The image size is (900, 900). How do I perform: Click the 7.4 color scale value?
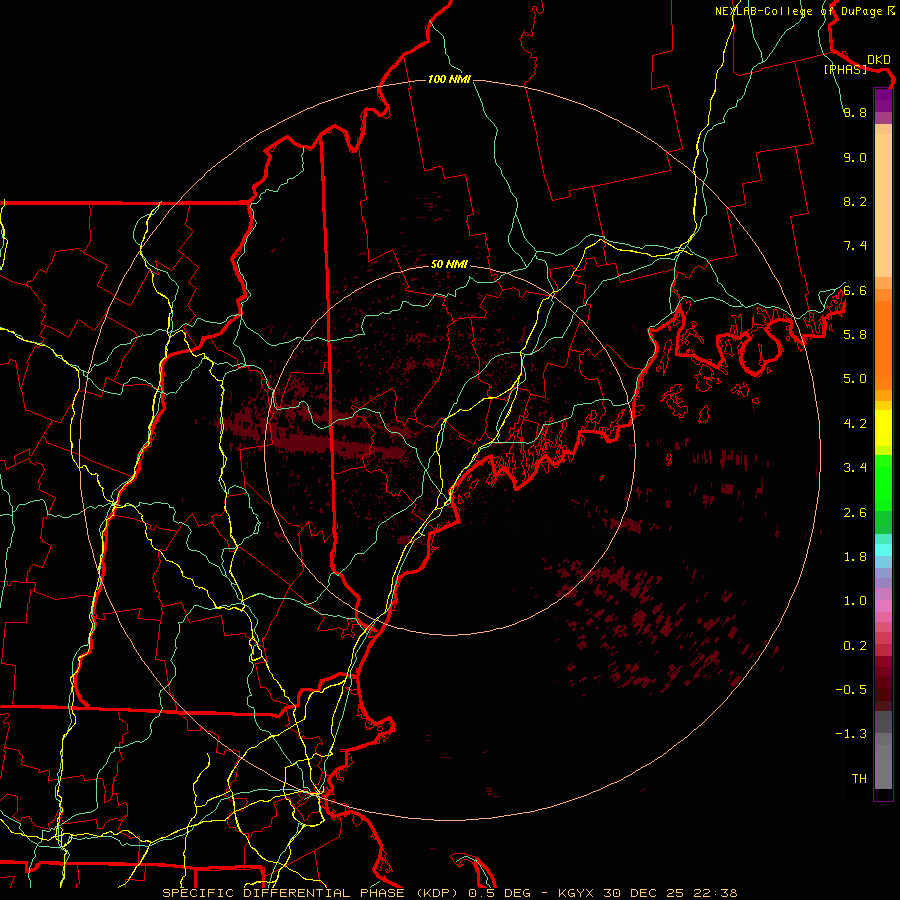click(x=855, y=246)
